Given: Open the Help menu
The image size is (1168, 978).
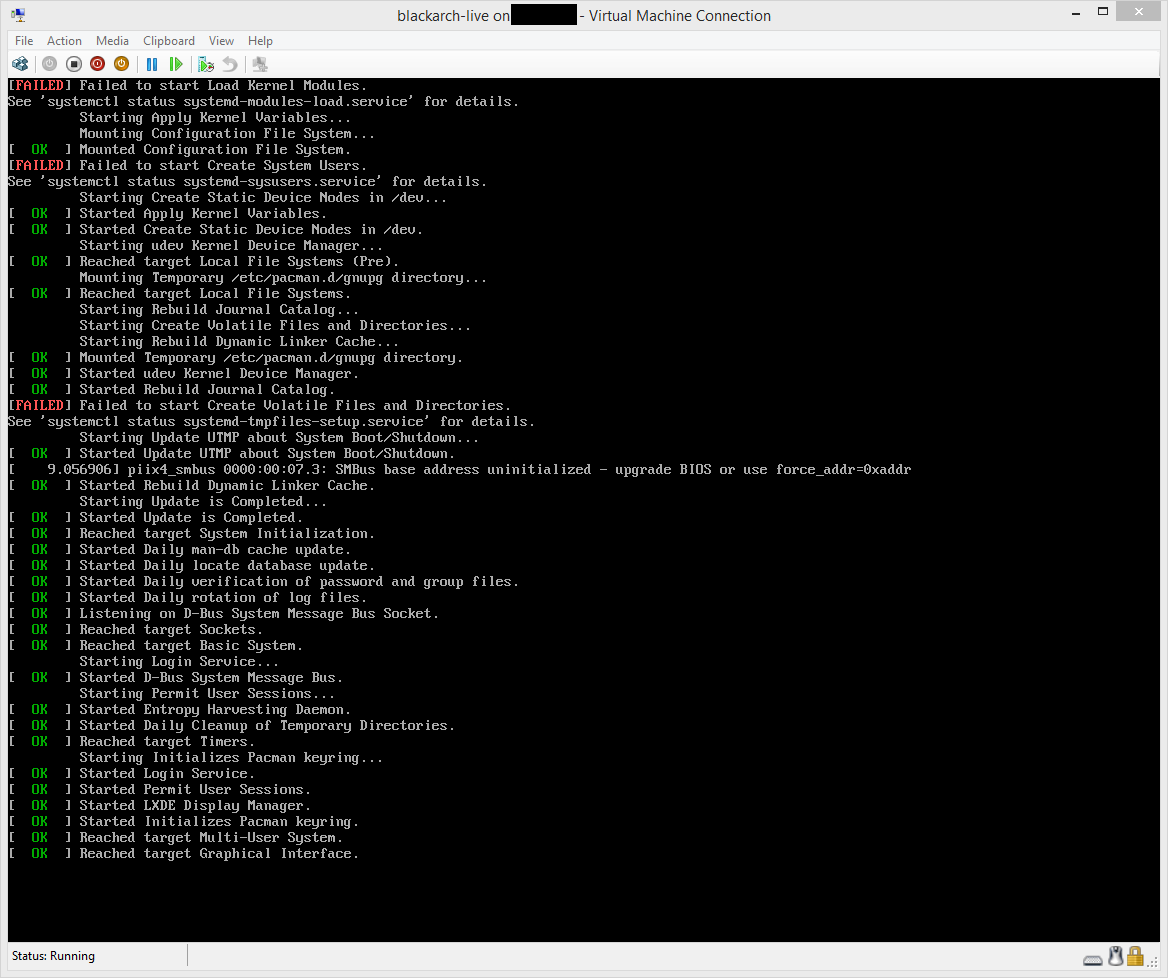Looking at the screenshot, I should [260, 41].
